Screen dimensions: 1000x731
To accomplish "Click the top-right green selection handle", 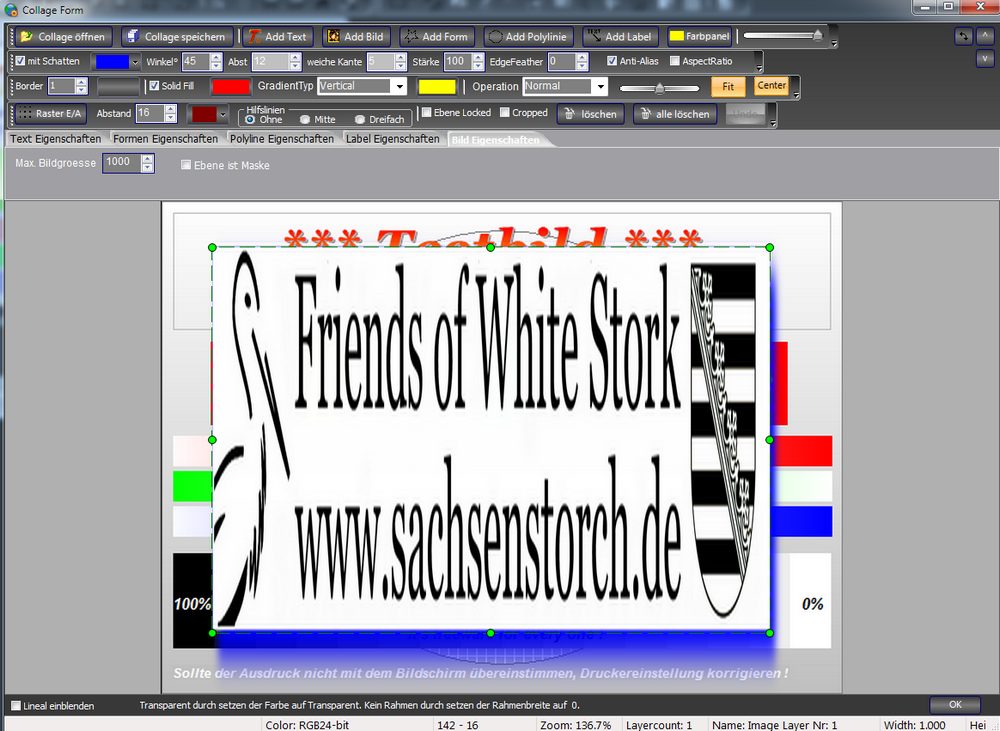I will [770, 247].
